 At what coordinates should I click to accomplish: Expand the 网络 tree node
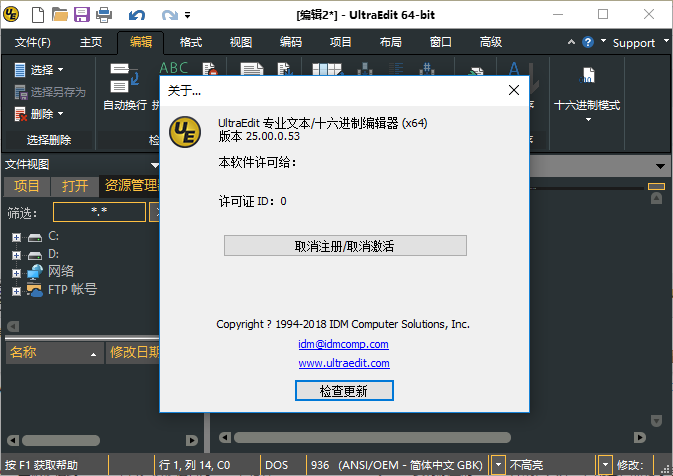[16, 273]
